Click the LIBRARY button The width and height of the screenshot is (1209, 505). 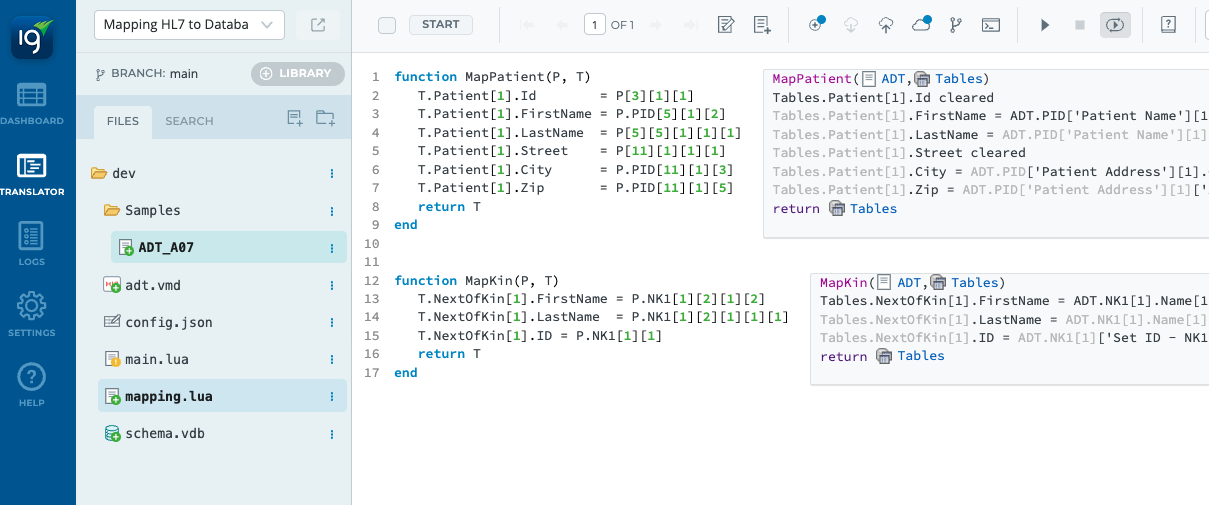pyautogui.click(x=298, y=73)
